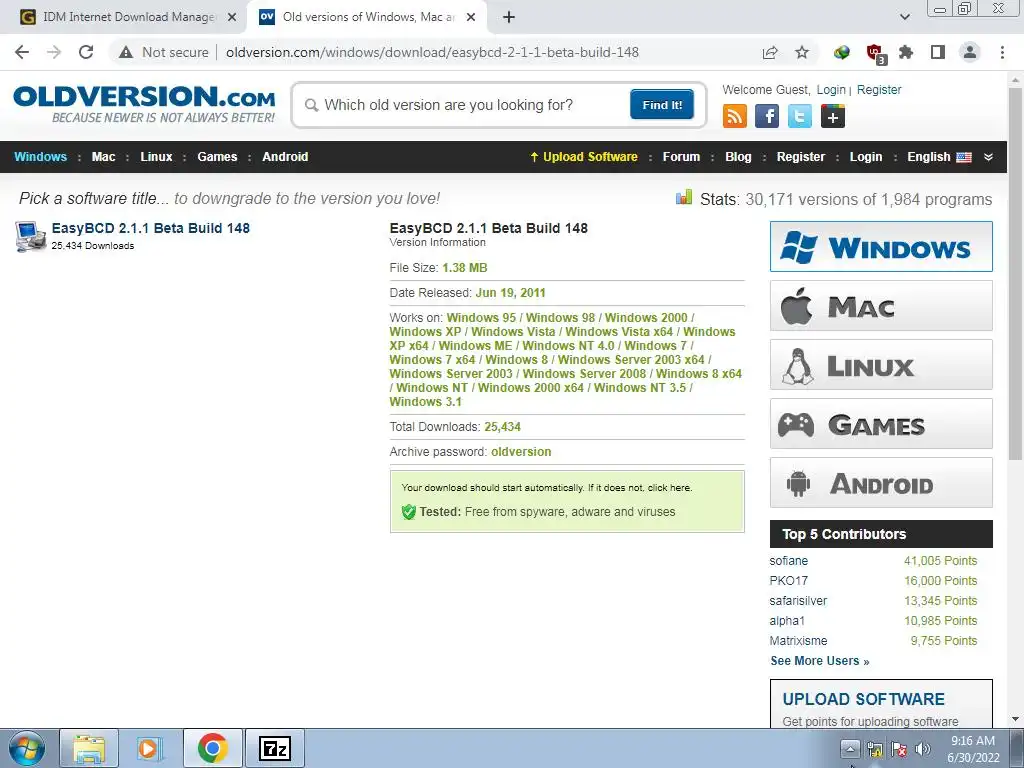Open the English language selector
The width and height of the screenshot is (1024, 768).
click(939, 157)
